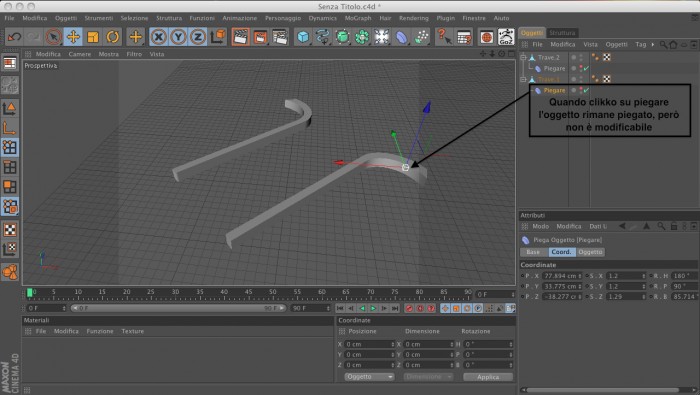Screen dimensions: 700x395
Task: Select the Move tool in toolbar
Action: pos(73,37)
